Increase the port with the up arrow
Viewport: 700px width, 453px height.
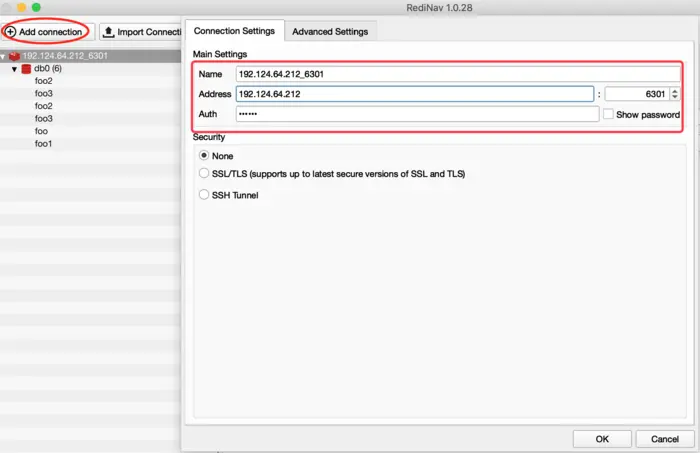pos(675,91)
